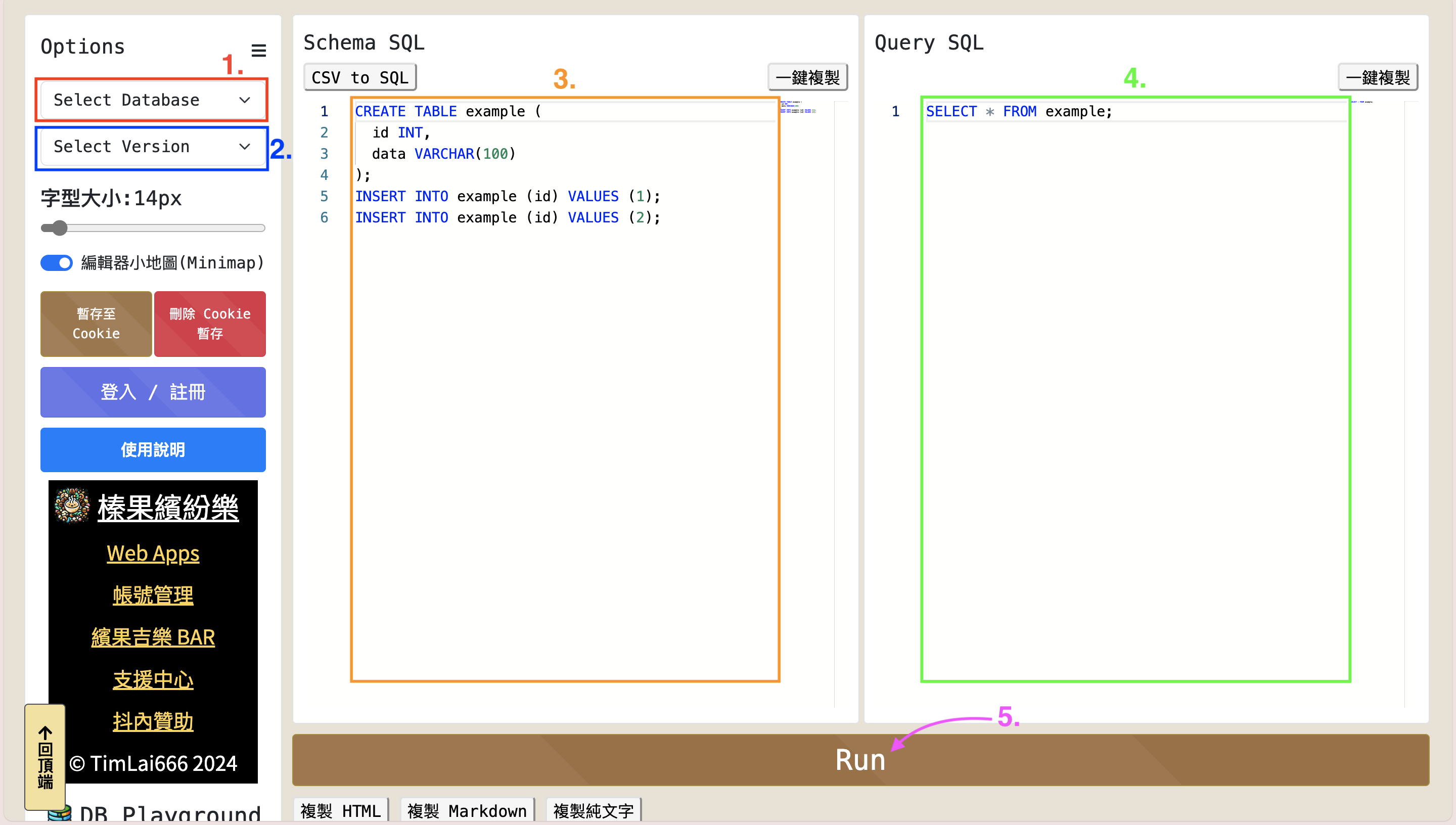Image resolution: width=1456 pixels, height=825 pixels.
Task: Open the 登入 / 註冊 login button
Action: (x=153, y=392)
